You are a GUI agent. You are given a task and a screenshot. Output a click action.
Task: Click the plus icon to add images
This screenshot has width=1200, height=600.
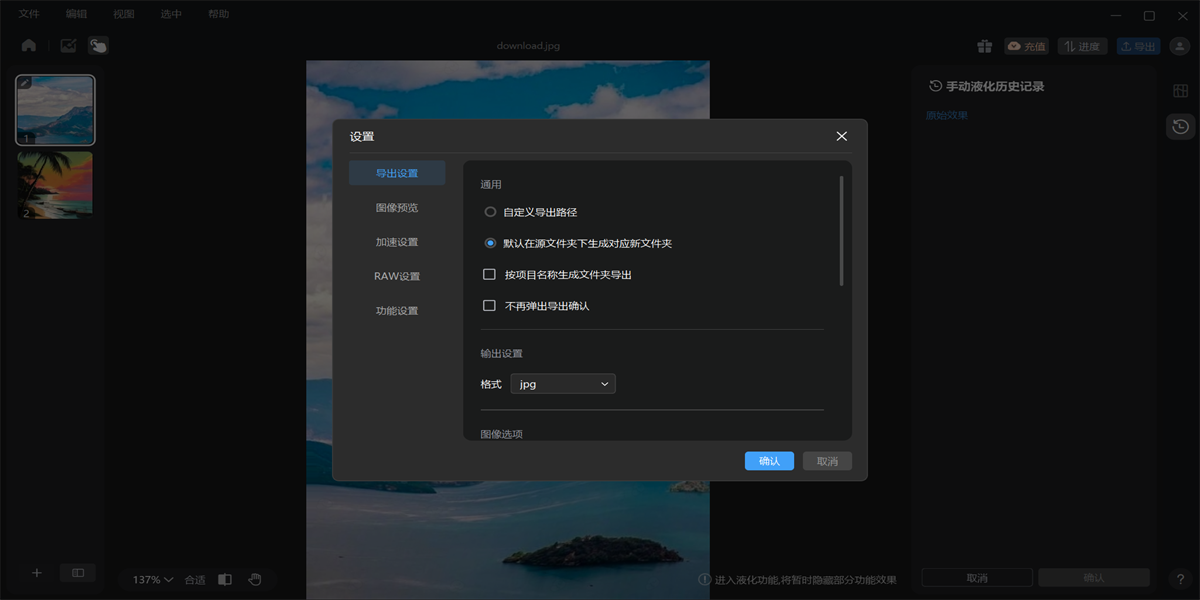(37, 573)
